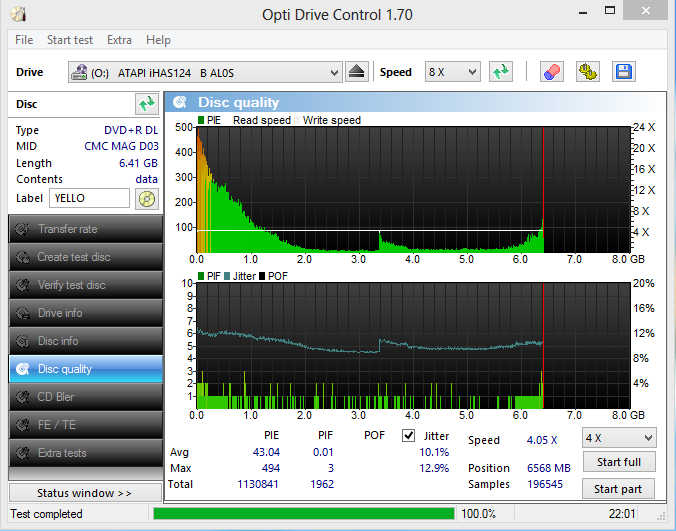This screenshot has height=531, width=676.
Task: Click the PIE total 1130841
Action: 258,484
